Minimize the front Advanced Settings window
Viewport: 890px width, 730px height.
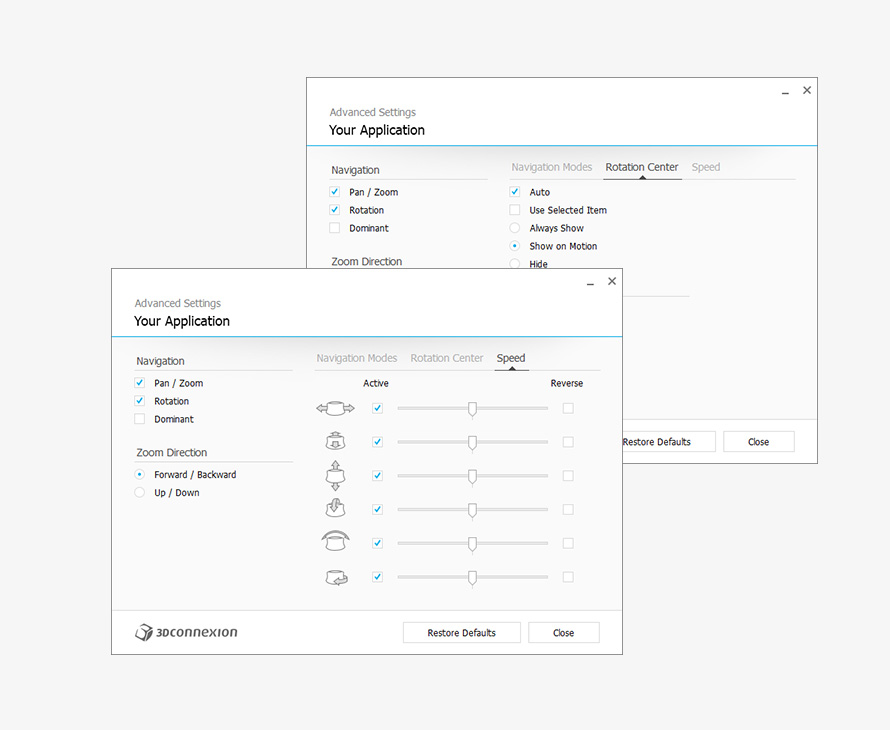pyautogui.click(x=588, y=283)
